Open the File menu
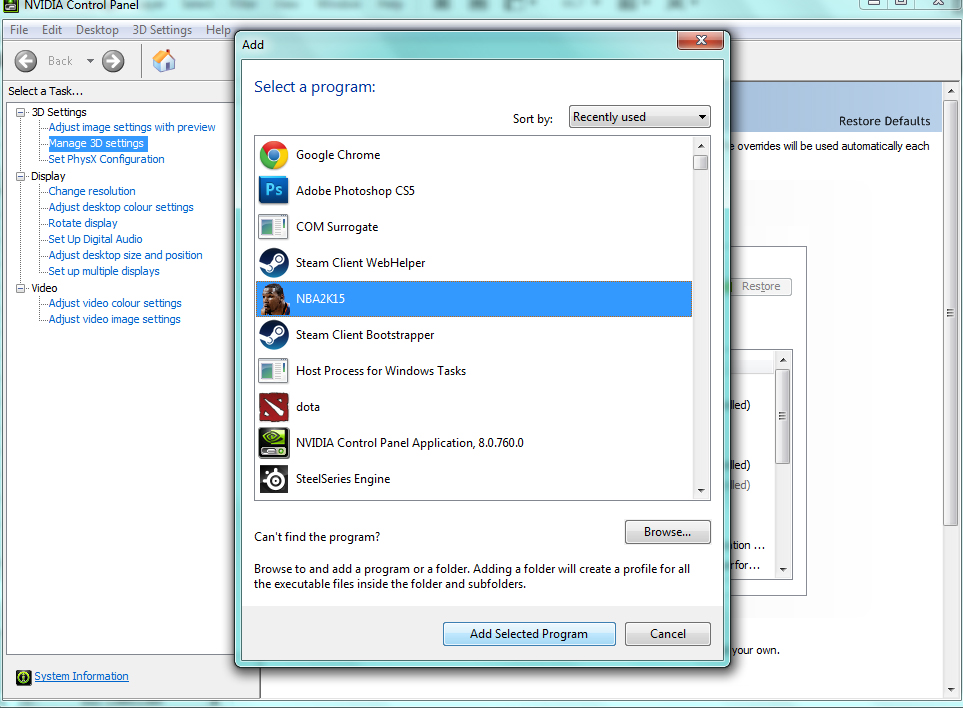The width and height of the screenshot is (963, 708). [x=19, y=29]
